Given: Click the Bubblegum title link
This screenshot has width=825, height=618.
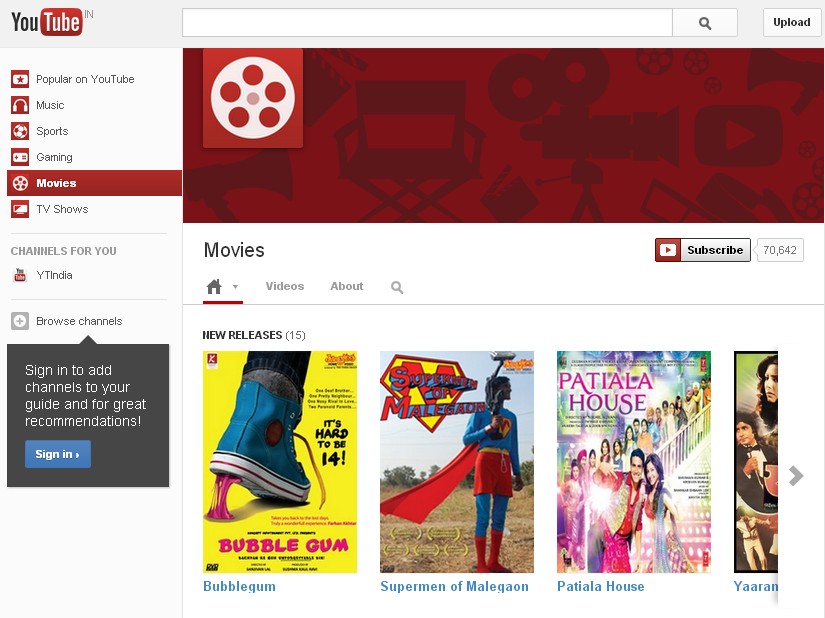Looking at the screenshot, I should click(239, 586).
